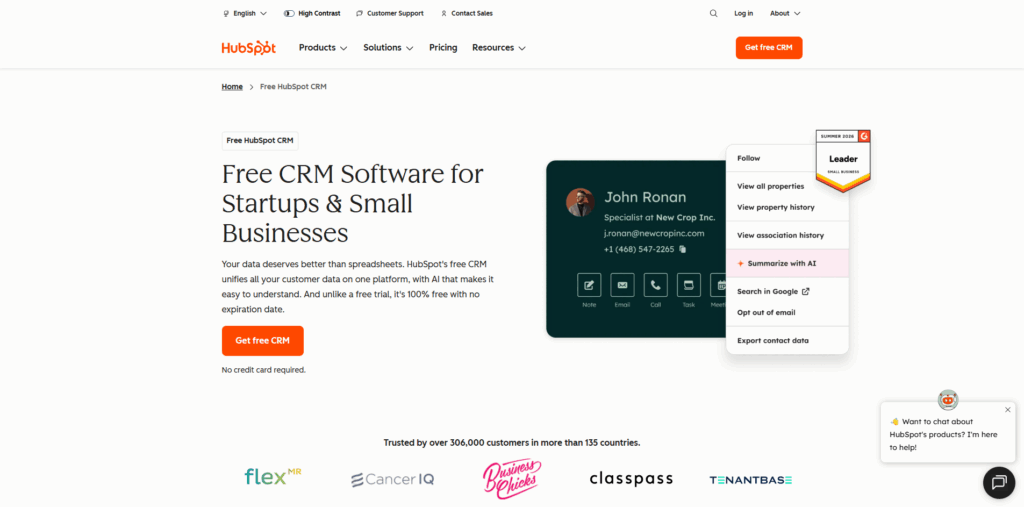This screenshot has height=507, width=1024.
Task: Choose Summarize with AI
Action: pos(787,263)
